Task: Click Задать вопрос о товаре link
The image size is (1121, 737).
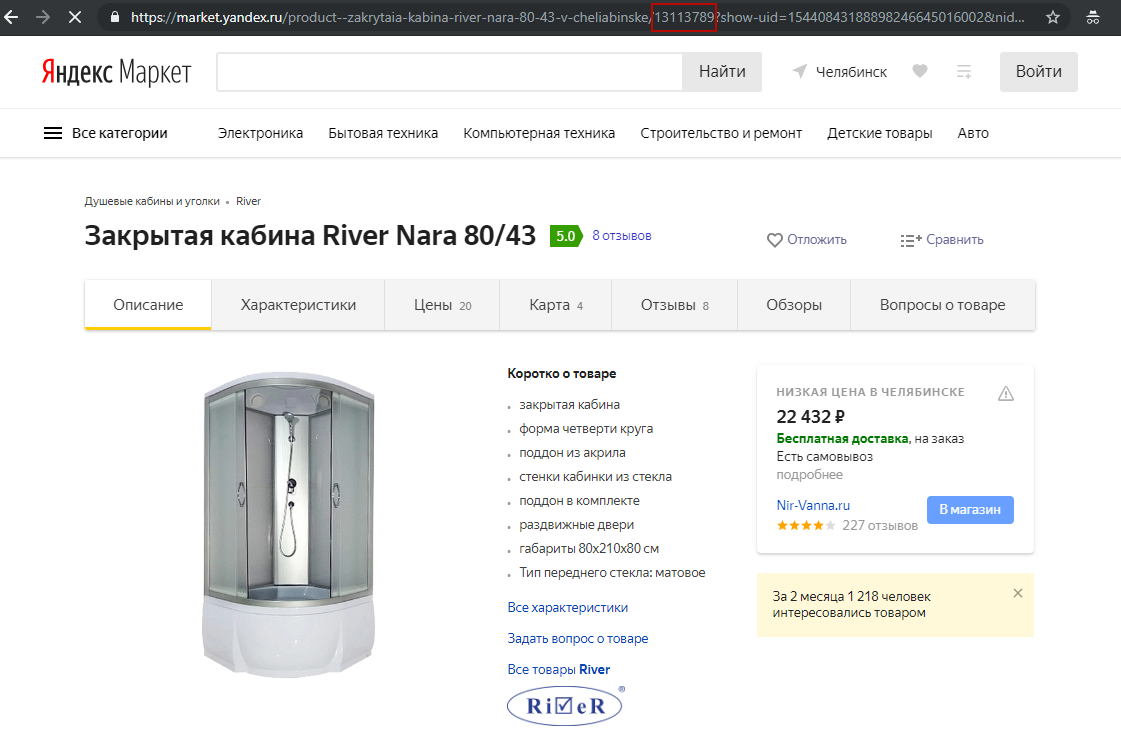Action: click(x=578, y=638)
